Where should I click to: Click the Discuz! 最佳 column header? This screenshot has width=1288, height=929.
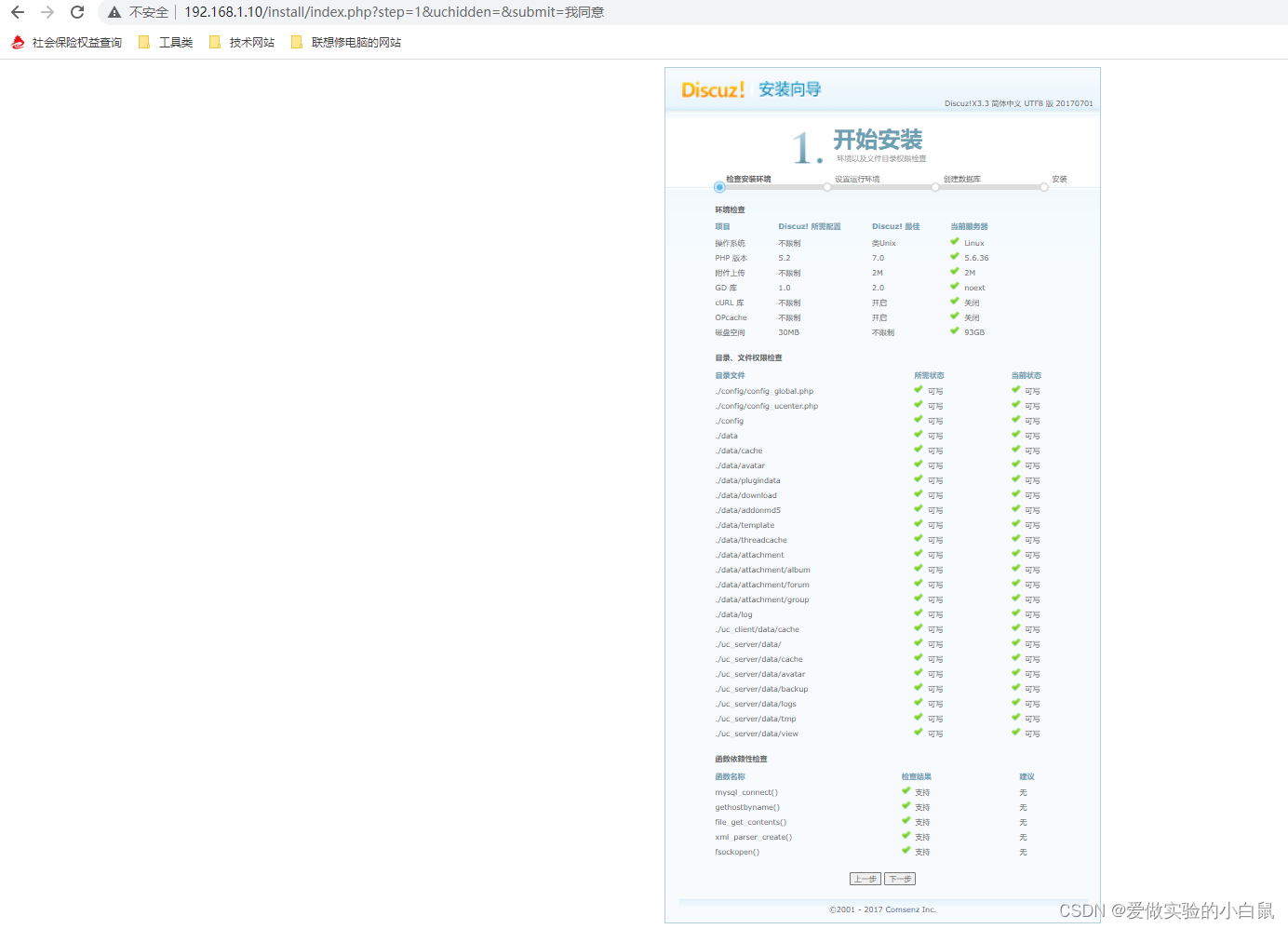(x=895, y=226)
